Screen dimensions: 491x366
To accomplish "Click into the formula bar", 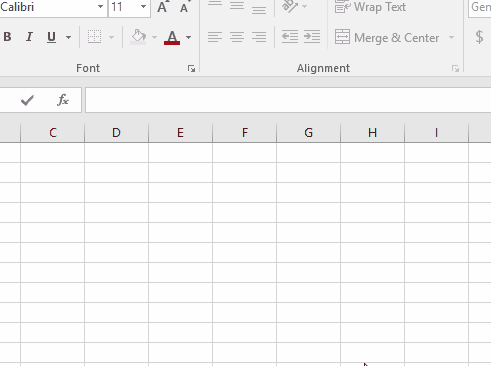I will click(288, 100).
